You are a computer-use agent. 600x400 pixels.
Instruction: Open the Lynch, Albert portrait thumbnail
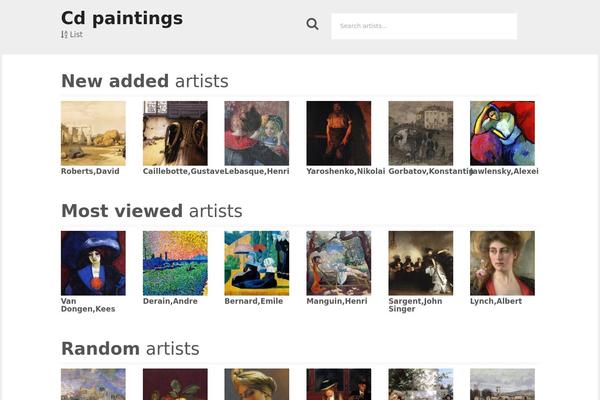click(502, 263)
